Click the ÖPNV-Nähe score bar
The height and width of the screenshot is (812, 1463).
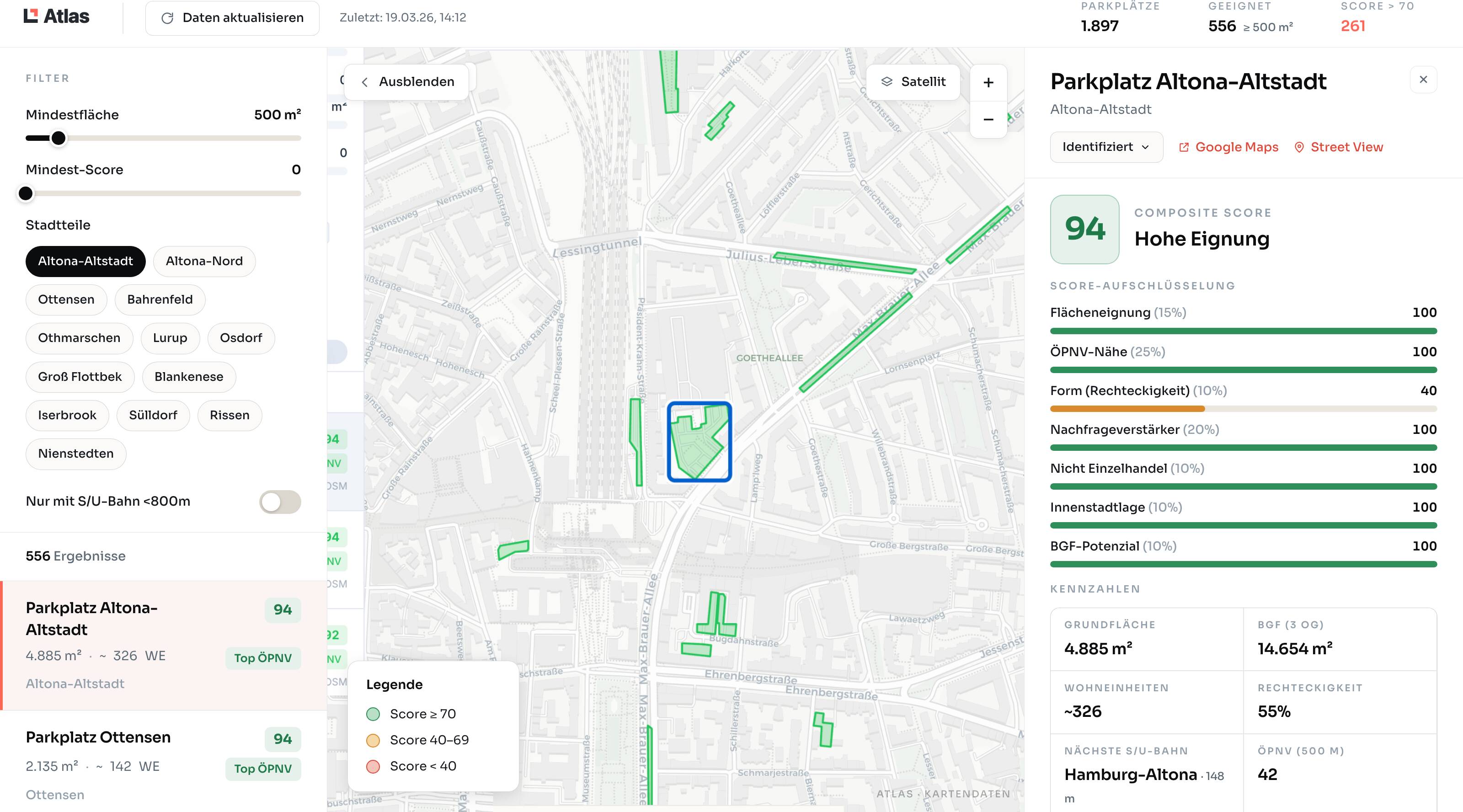pos(1243,370)
